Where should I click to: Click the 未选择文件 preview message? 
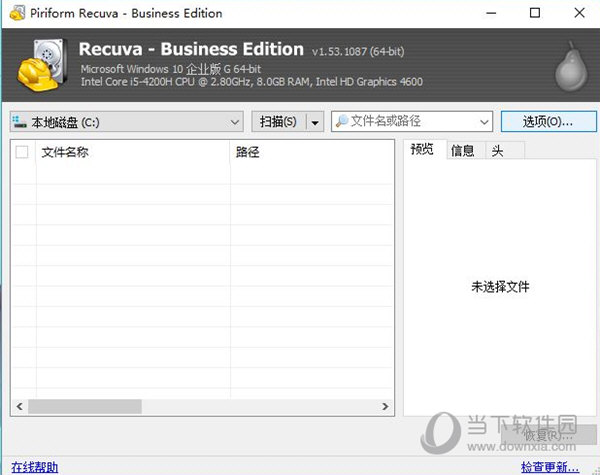pos(500,286)
